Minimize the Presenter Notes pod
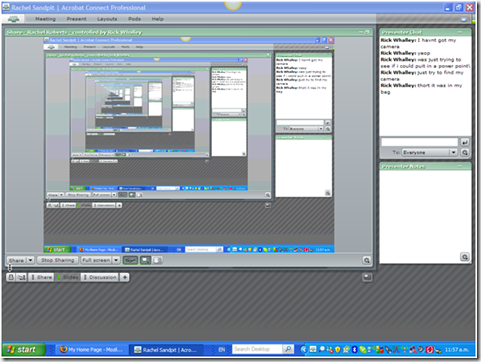The image size is (481, 362). click(460, 166)
